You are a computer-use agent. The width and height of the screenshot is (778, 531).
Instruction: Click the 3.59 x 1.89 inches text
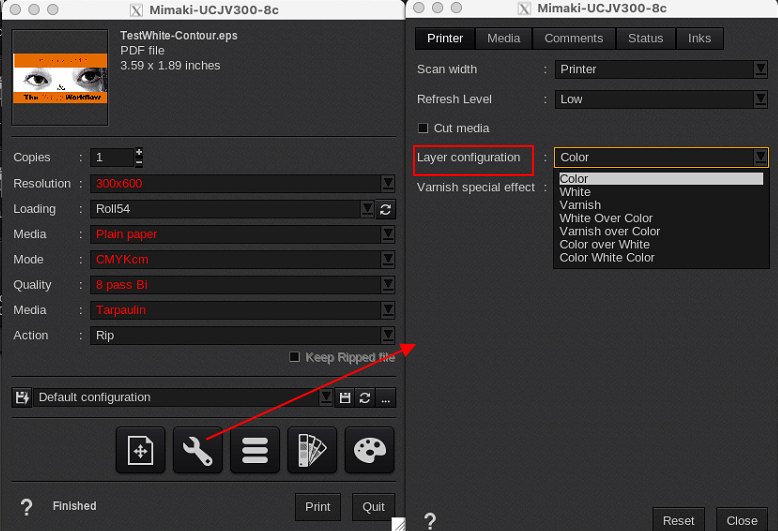[x=170, y=66]
